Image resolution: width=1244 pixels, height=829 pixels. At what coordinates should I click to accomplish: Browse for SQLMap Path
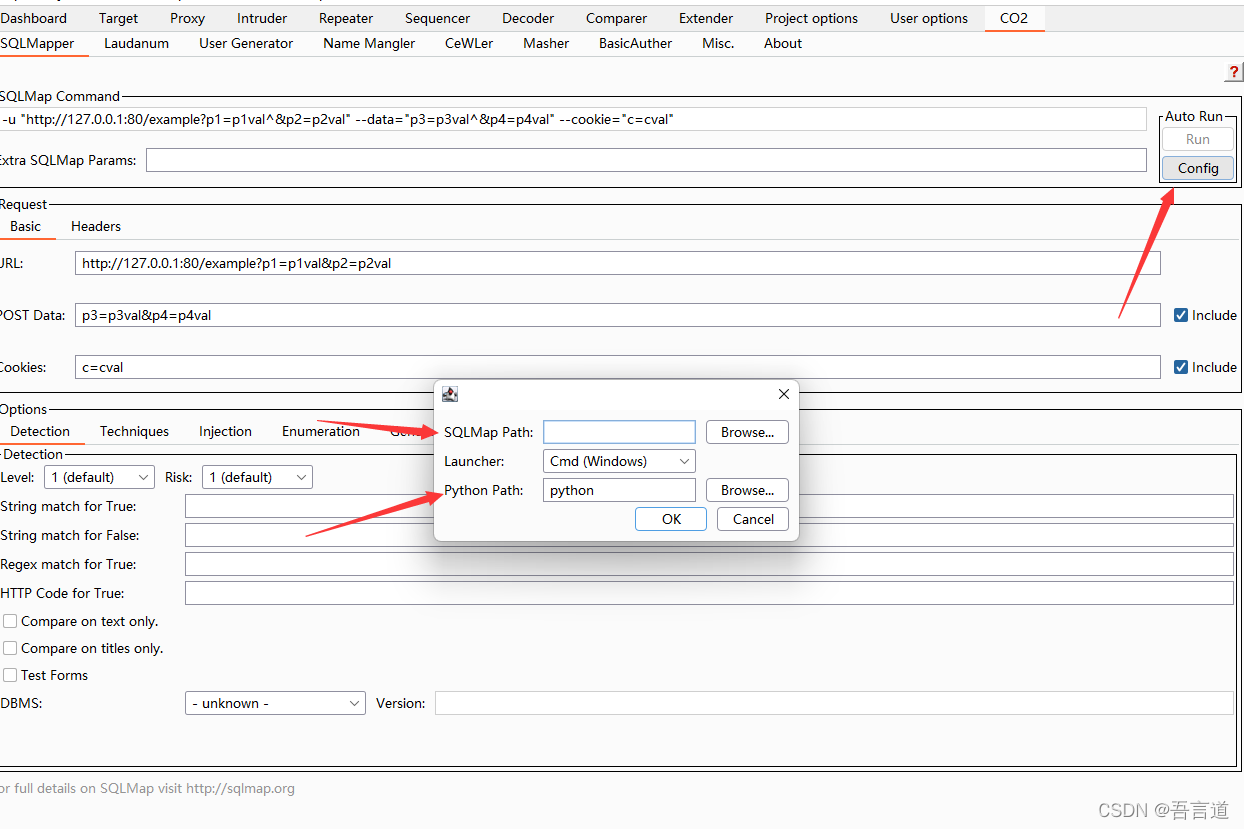tap(747, 432)
